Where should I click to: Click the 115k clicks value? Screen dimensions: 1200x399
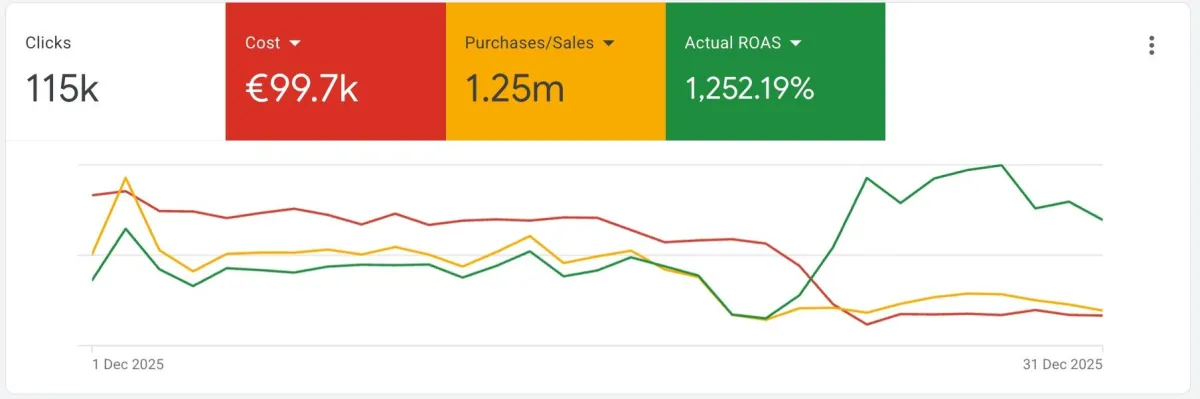(x=62, y=89)
